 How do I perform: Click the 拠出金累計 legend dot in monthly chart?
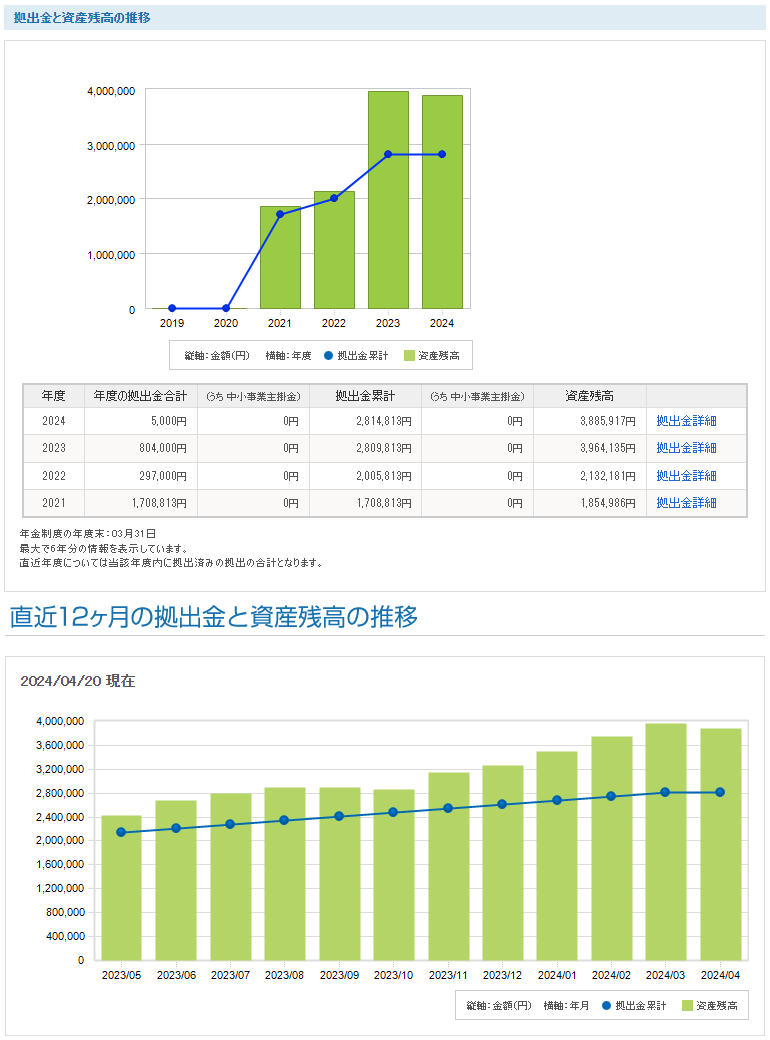pos(606,1005)
